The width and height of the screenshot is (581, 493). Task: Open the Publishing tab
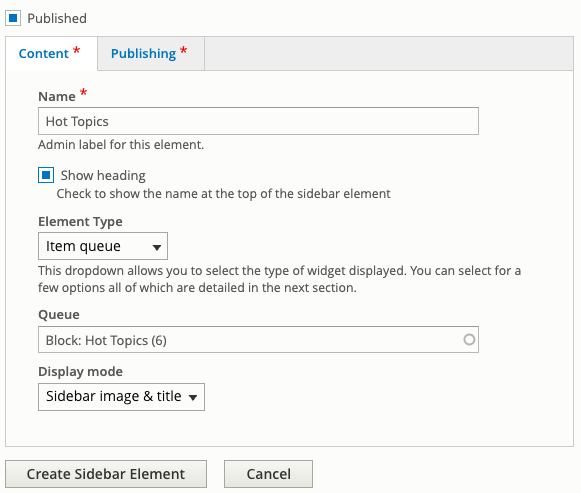149,53
